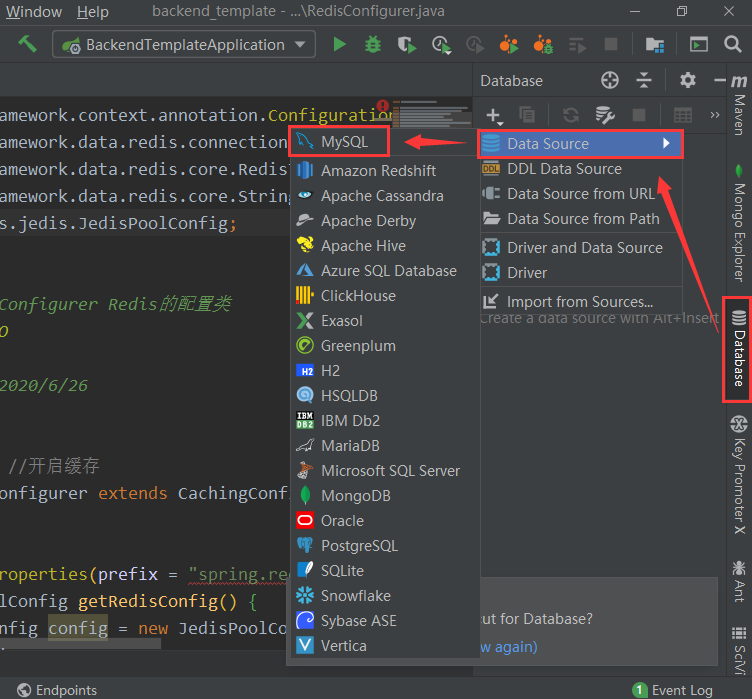Select DDL Data Source option
The height and width of the screenshot is (699, 752).
pos(580,169)
